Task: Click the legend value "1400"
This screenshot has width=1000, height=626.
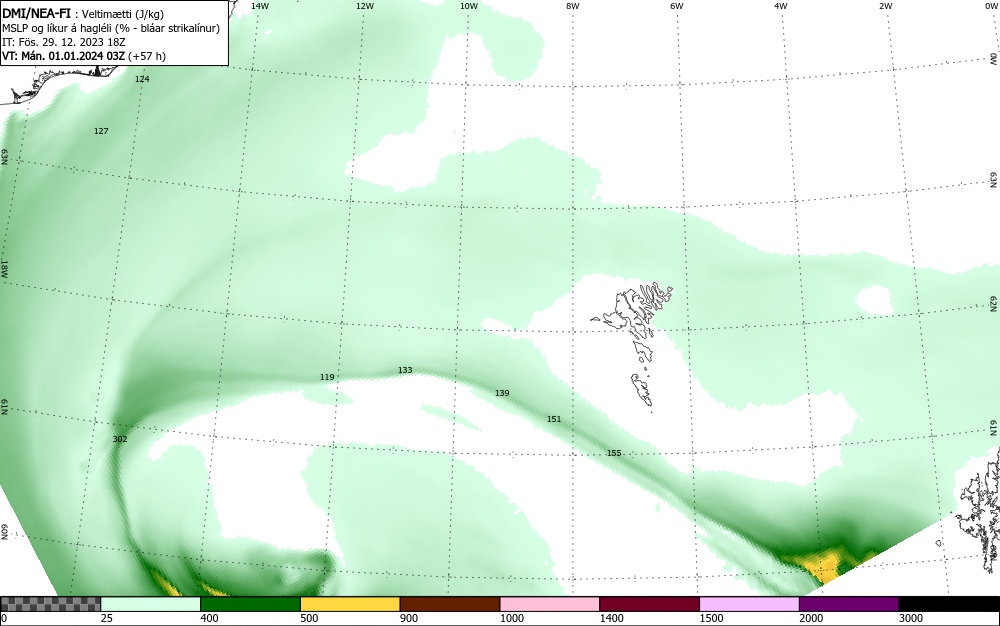Action: [612, 618]
